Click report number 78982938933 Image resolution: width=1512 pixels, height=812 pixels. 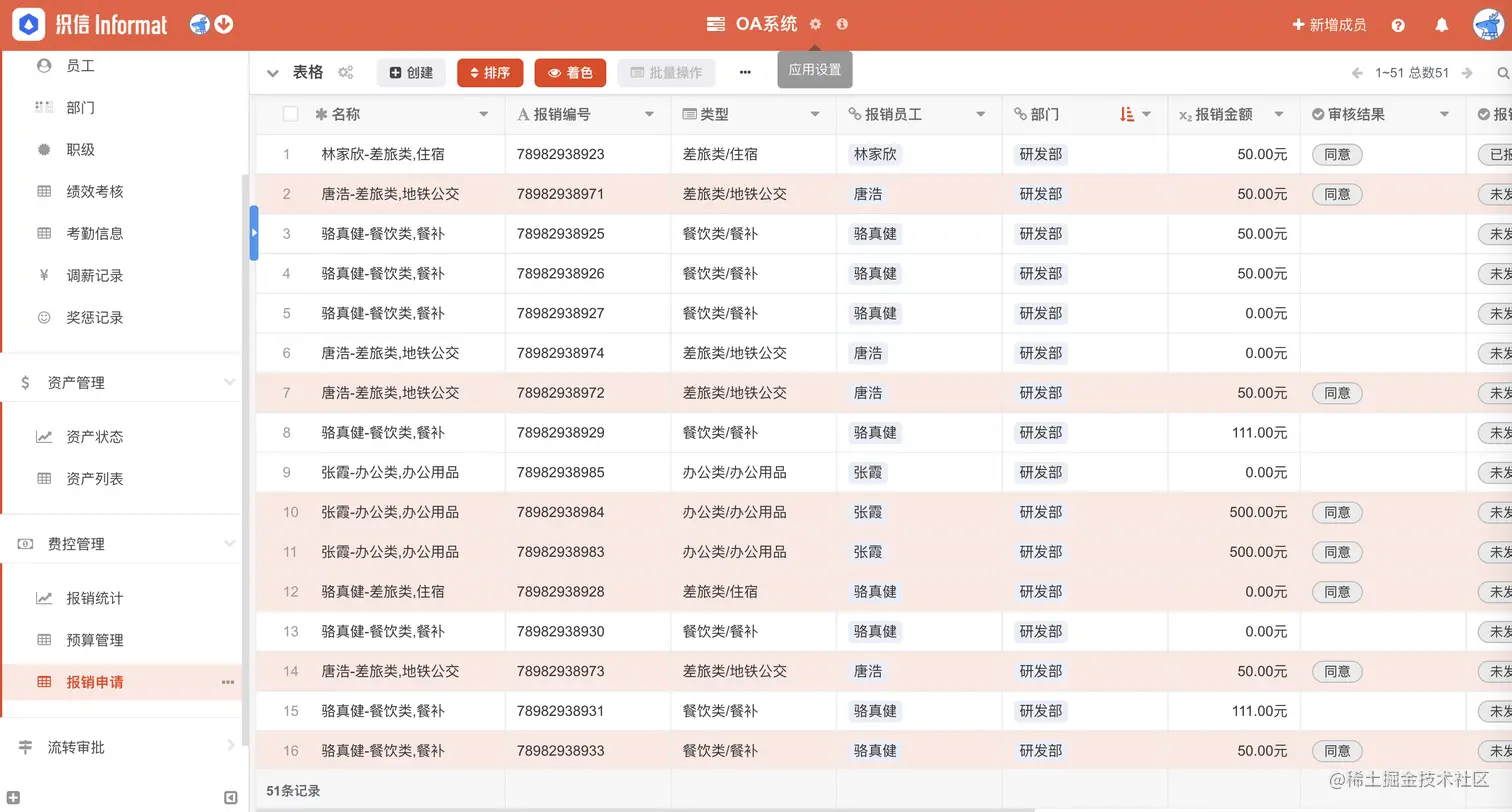[x=561, y=751]
